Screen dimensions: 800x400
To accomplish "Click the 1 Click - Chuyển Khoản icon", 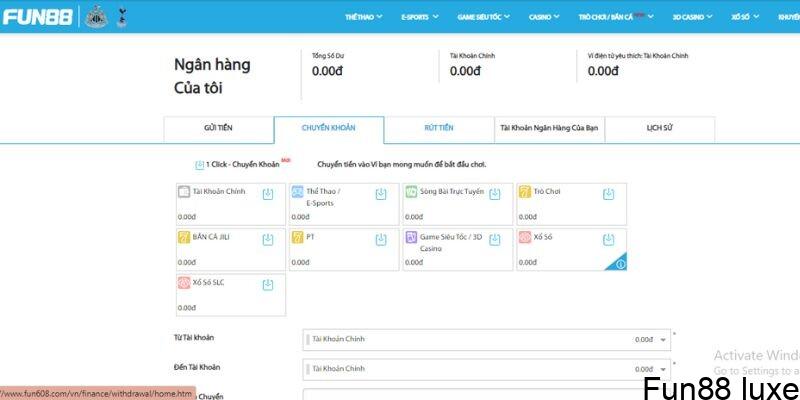I will click(199, 165).
